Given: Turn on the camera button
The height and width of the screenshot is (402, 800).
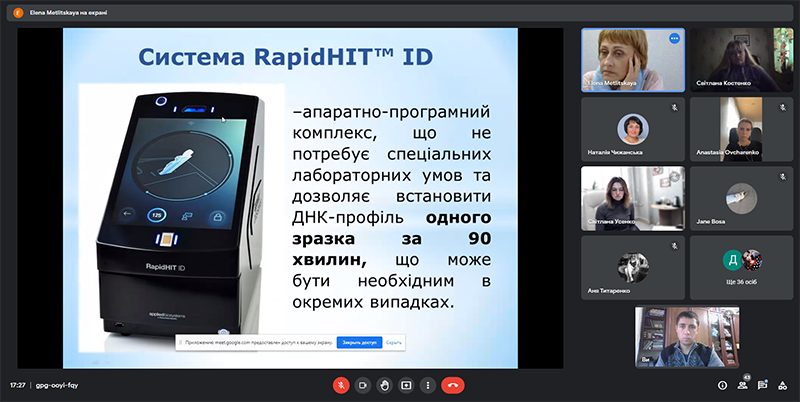Looking at the screenshot, I should click(x=363, y=385).
